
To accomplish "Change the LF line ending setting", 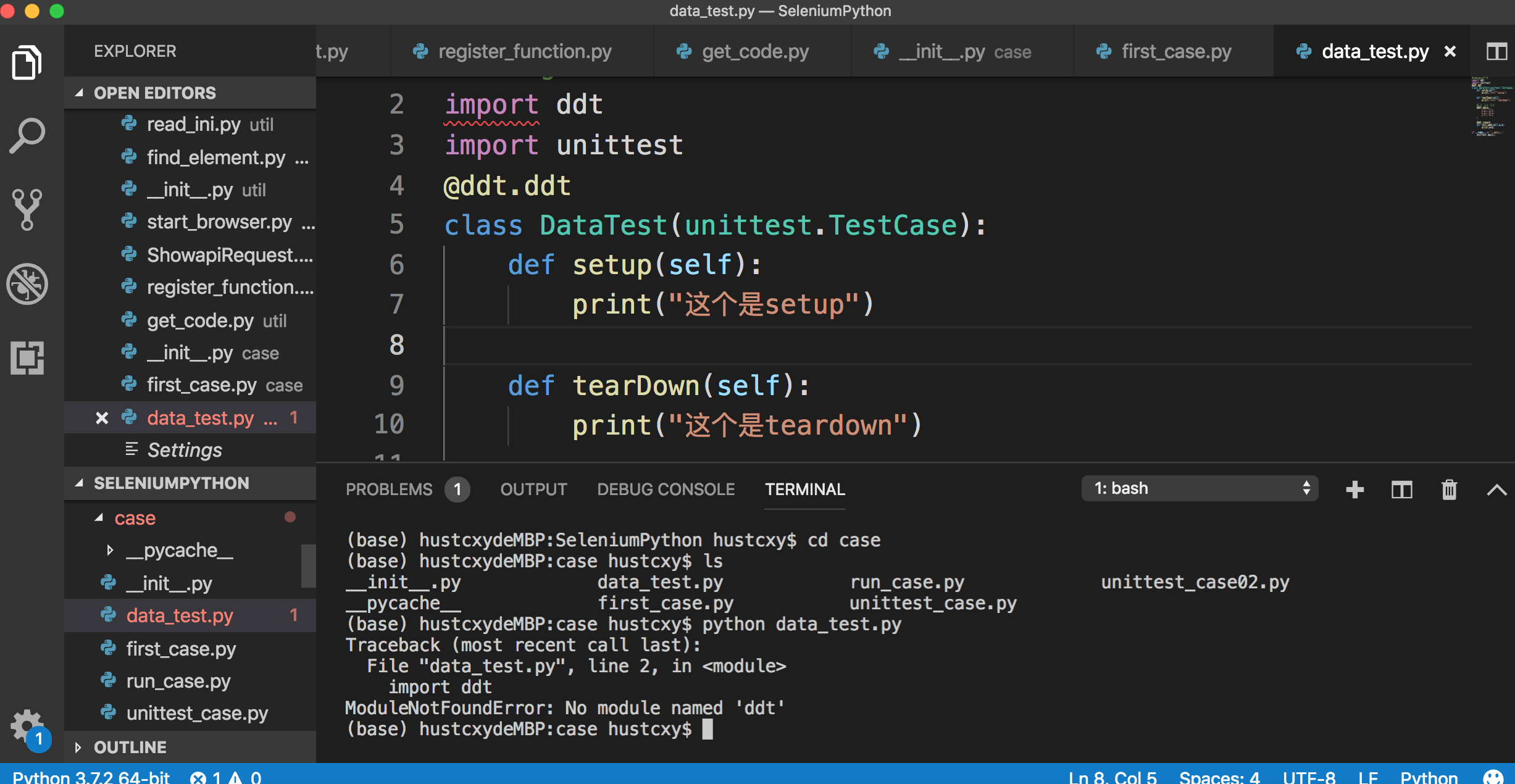I will click(1368, 777).
